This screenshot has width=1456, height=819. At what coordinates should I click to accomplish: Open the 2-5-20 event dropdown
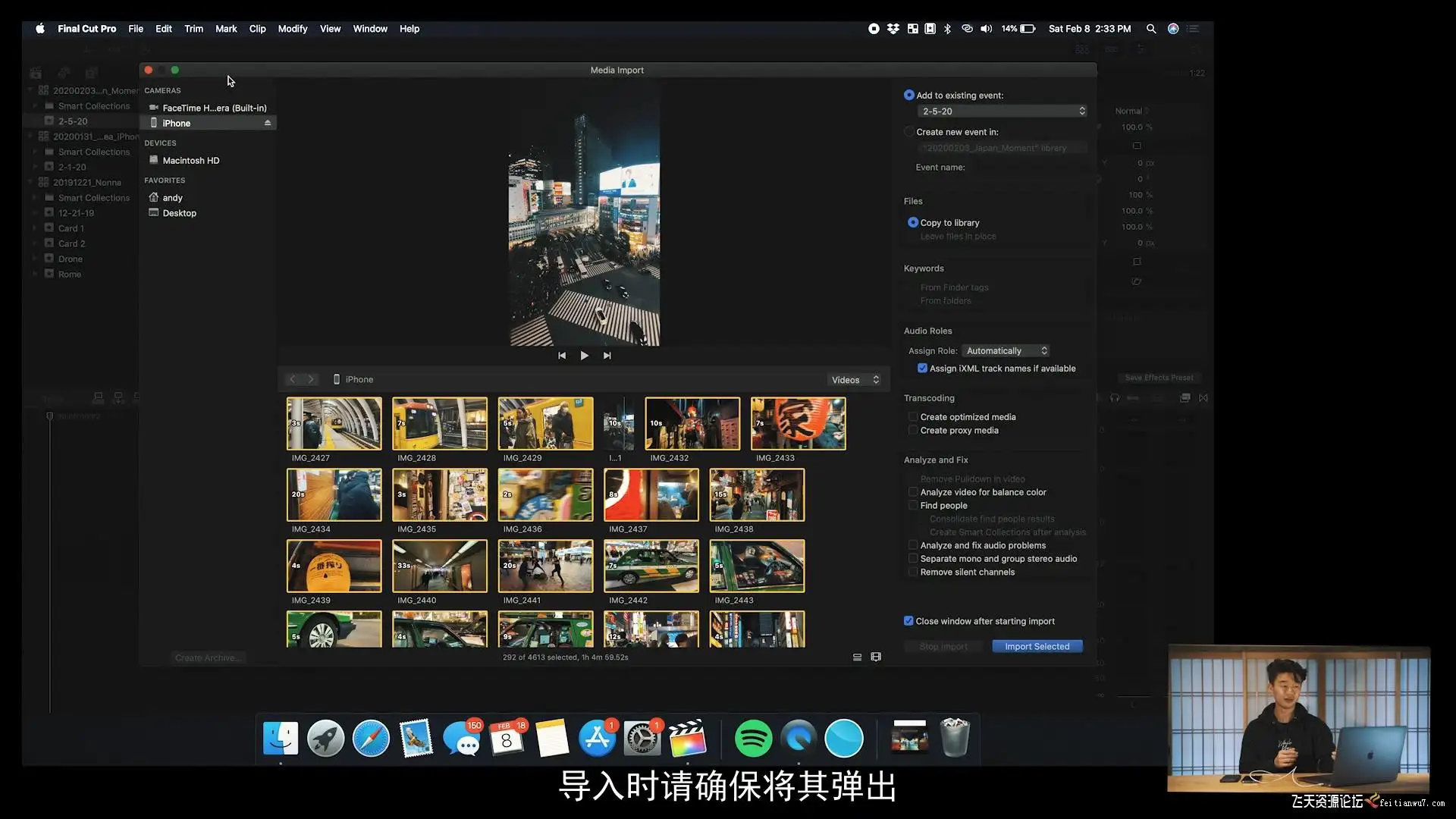[1003, 111]
